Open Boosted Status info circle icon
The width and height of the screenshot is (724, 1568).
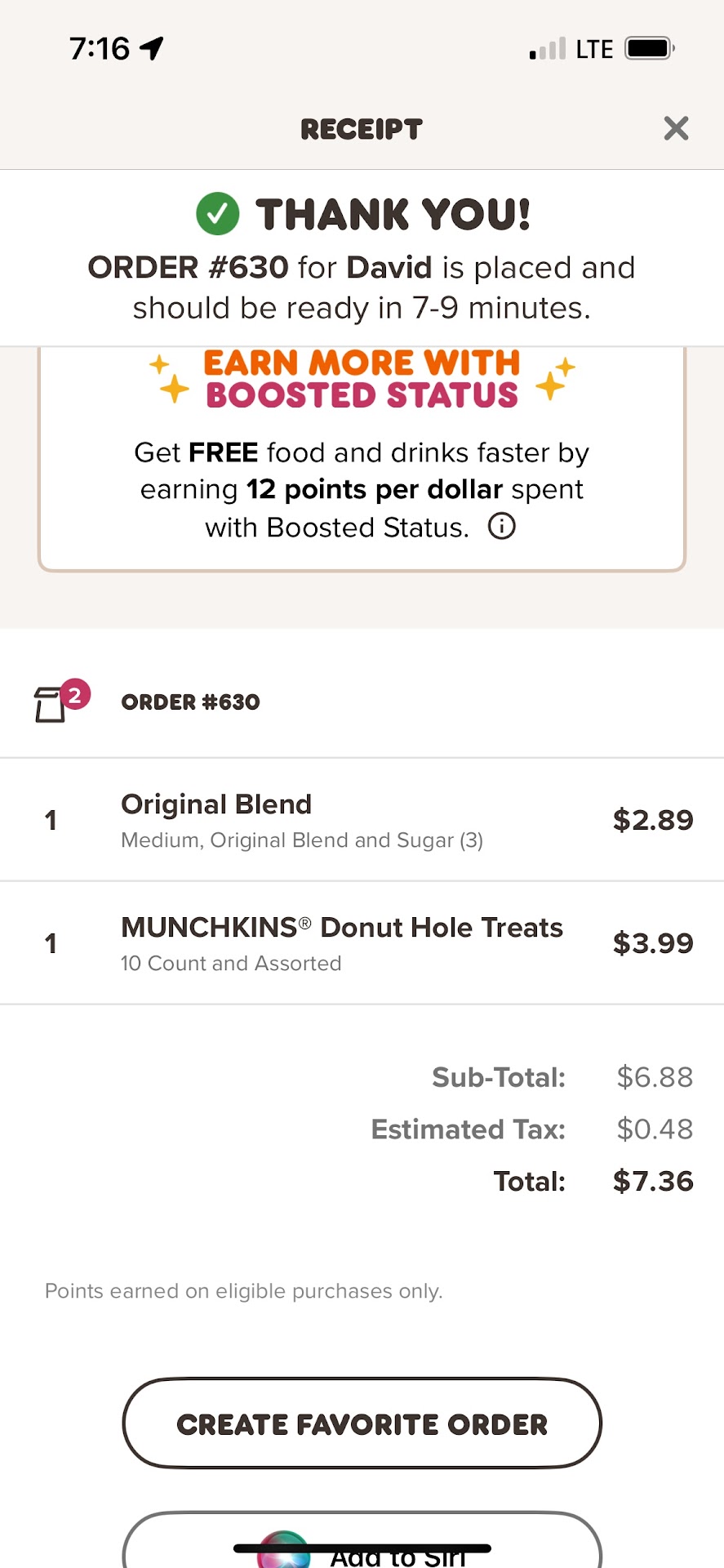501,527
